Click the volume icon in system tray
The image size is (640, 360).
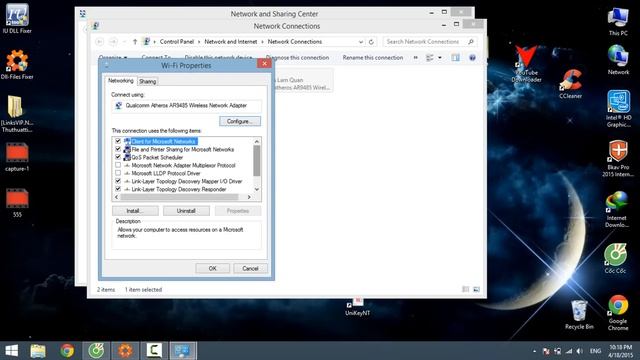[x=579, y=351]
